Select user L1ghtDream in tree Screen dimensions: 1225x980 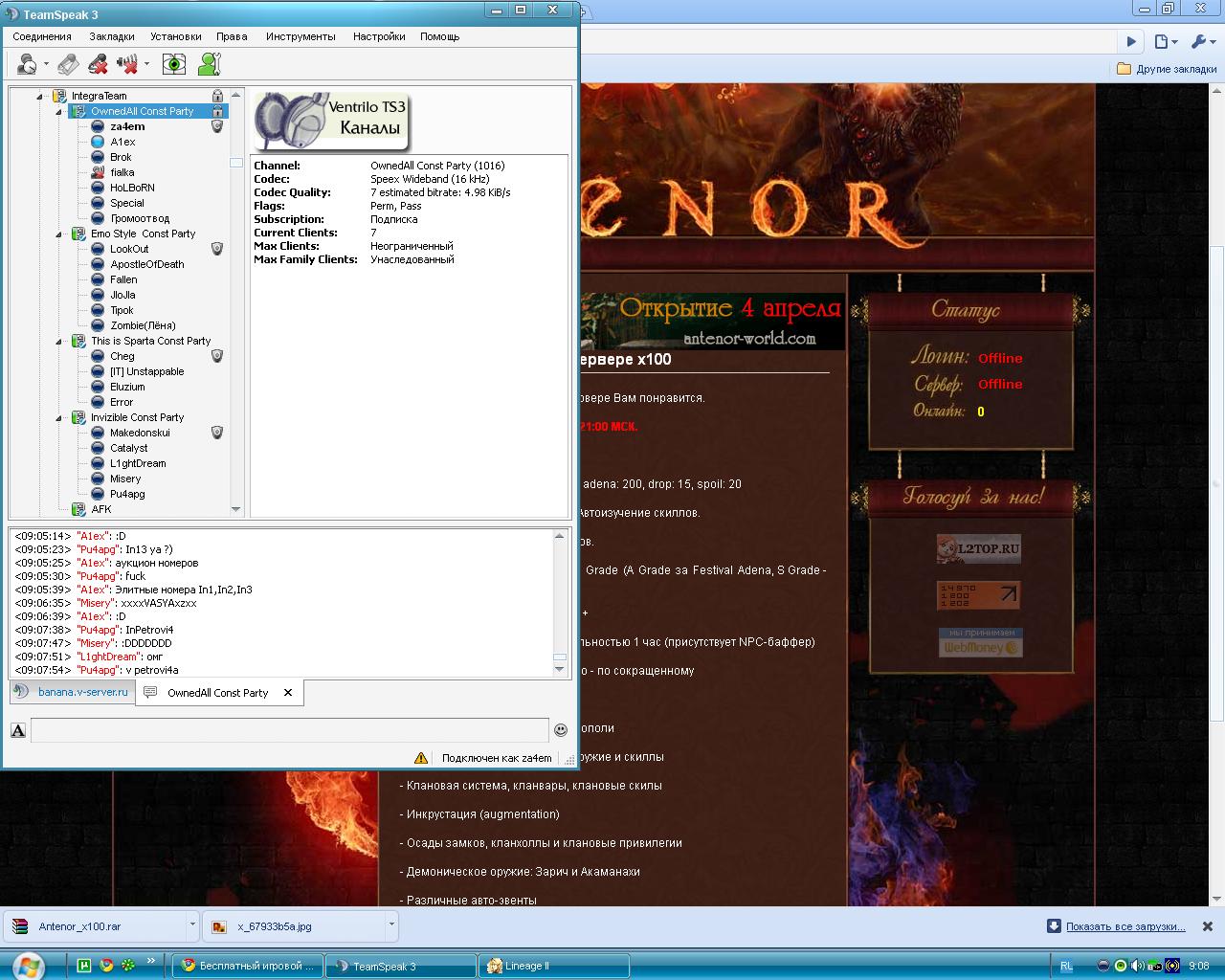click(138, 463)
